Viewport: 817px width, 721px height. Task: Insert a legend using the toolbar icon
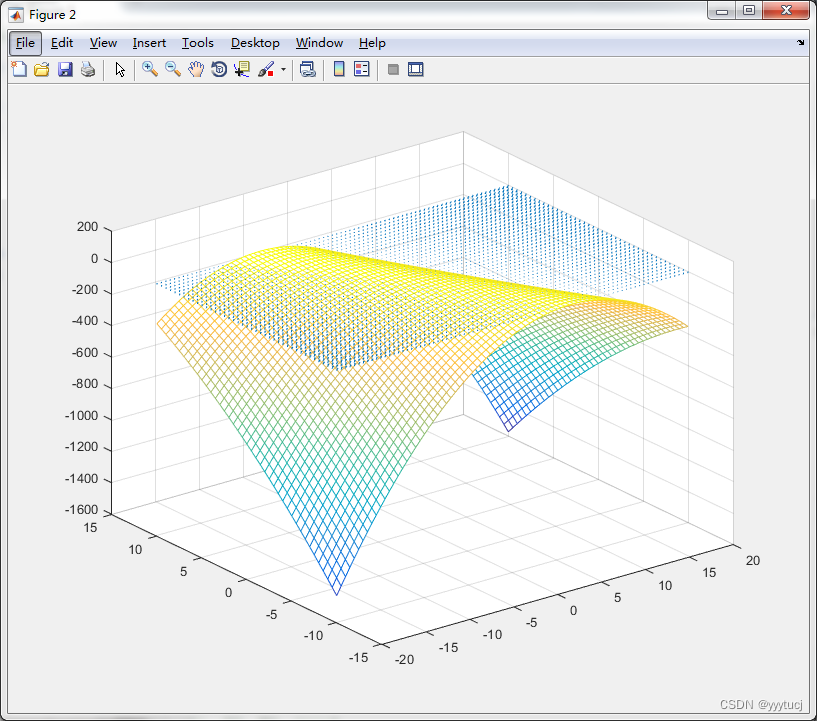pos(362,69)
